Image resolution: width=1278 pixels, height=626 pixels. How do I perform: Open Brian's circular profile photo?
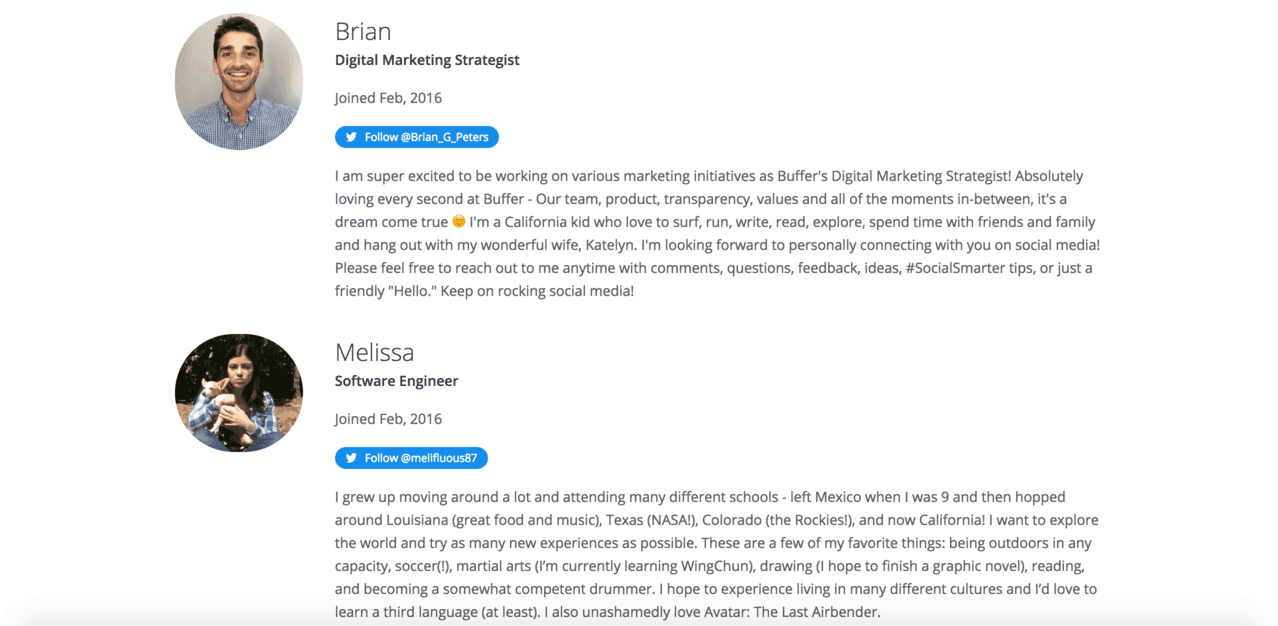(239, 81)
